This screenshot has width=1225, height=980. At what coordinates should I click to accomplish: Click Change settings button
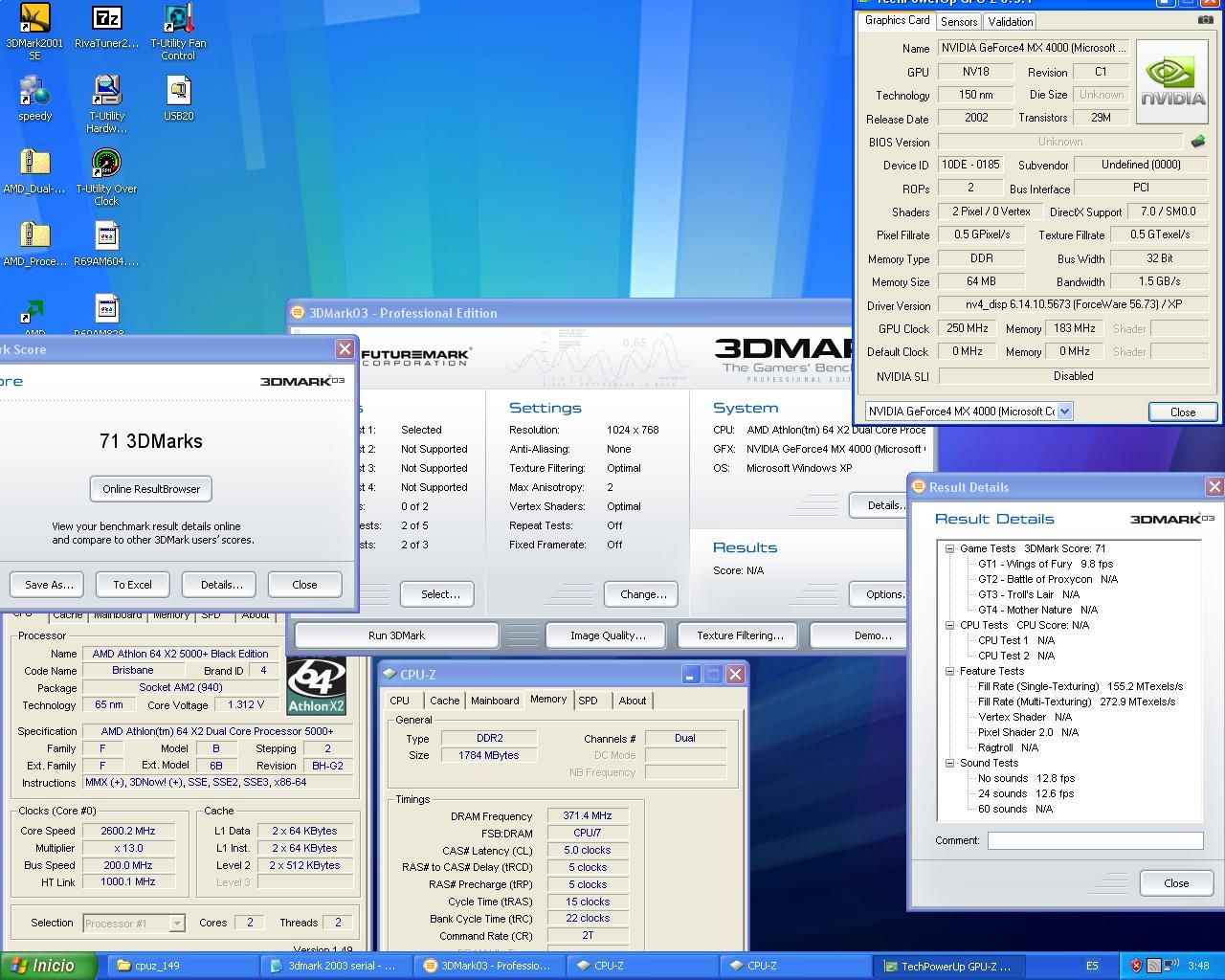(643, 594)
